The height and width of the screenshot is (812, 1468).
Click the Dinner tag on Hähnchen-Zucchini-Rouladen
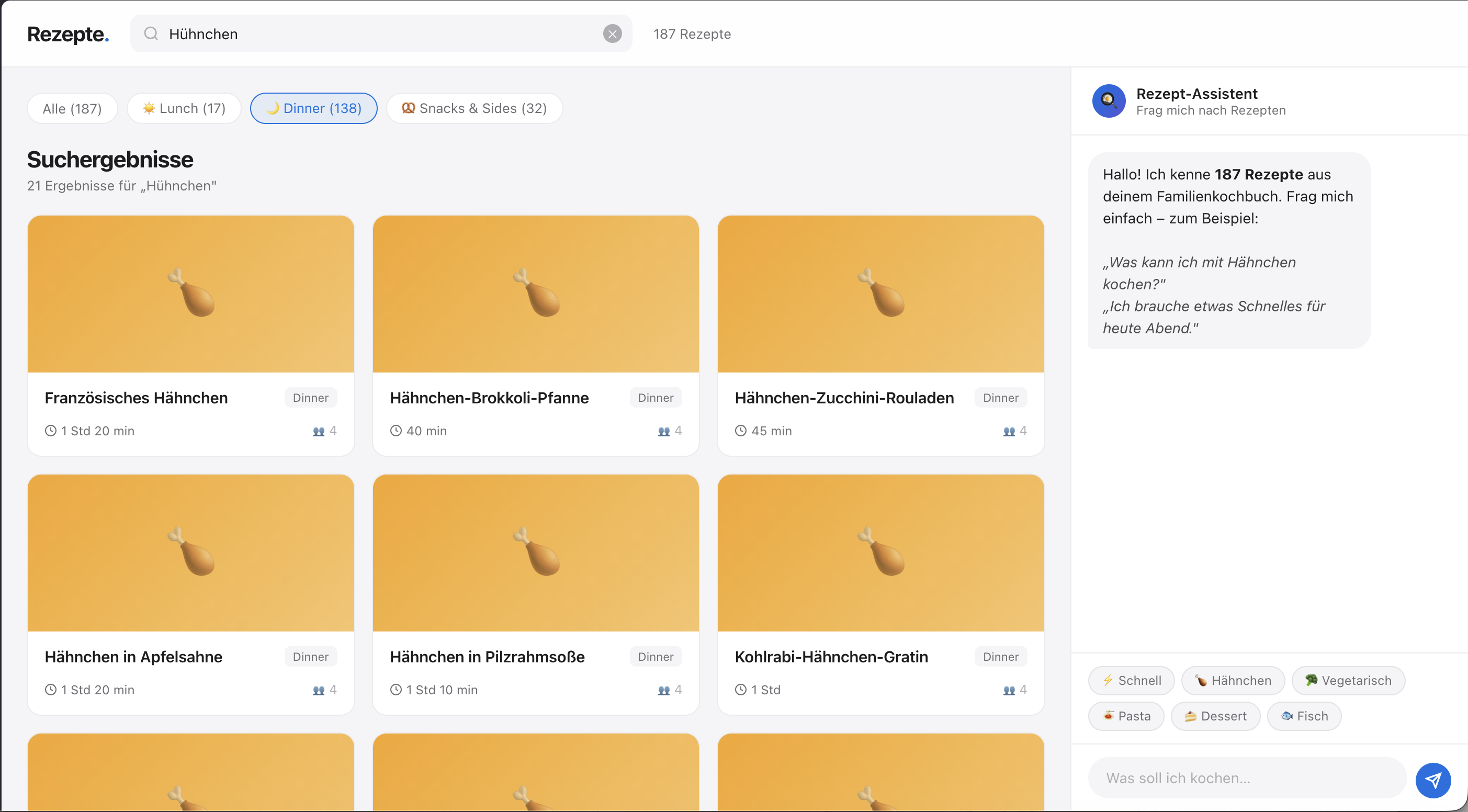1001,398
